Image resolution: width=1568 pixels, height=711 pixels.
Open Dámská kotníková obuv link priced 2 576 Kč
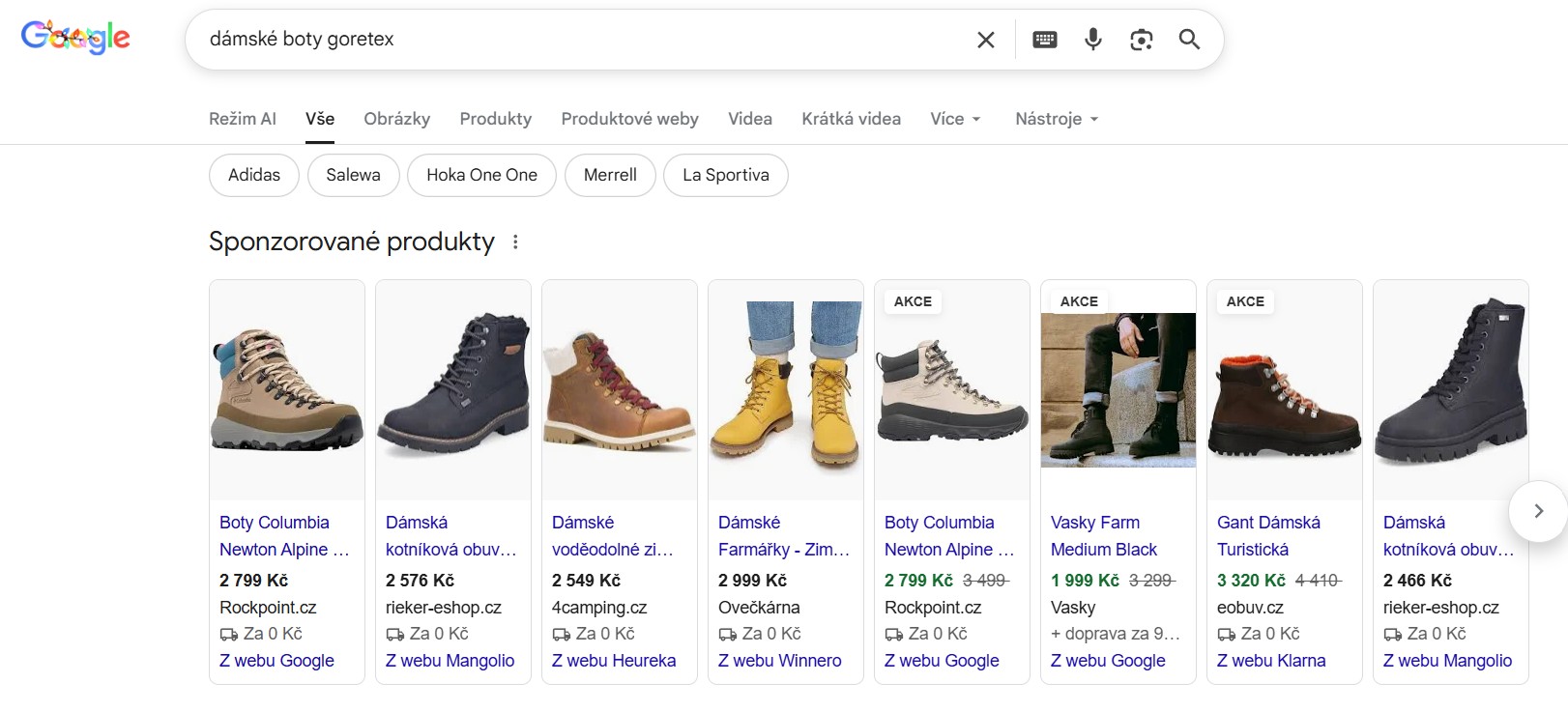pos(450,536)
